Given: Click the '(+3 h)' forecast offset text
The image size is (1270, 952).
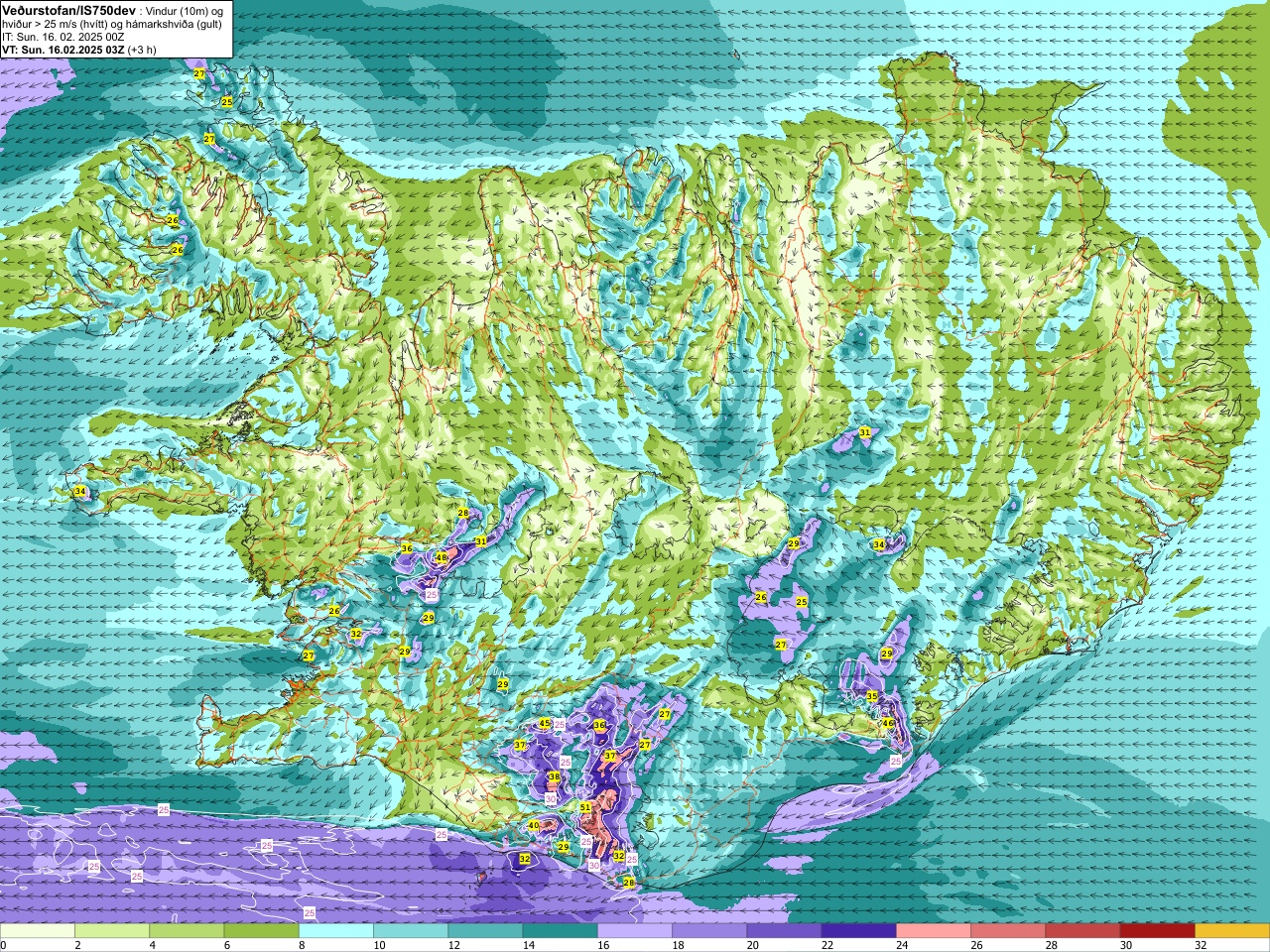Looking at the screenshot, I should coord(142,50).
